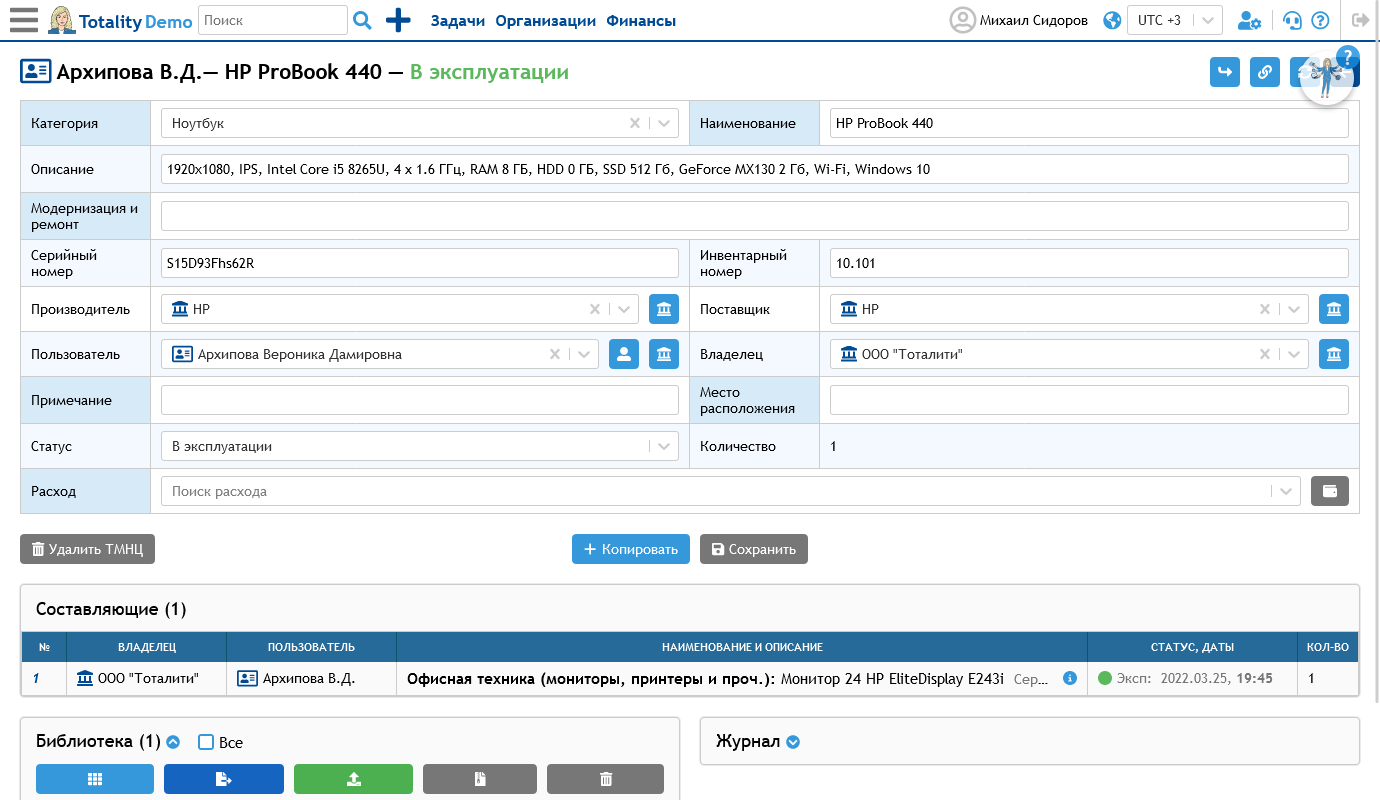Screen dimensions: 1380x800
Task: Open Статус В эксплуатации dropdown
Action: point(420,446)
